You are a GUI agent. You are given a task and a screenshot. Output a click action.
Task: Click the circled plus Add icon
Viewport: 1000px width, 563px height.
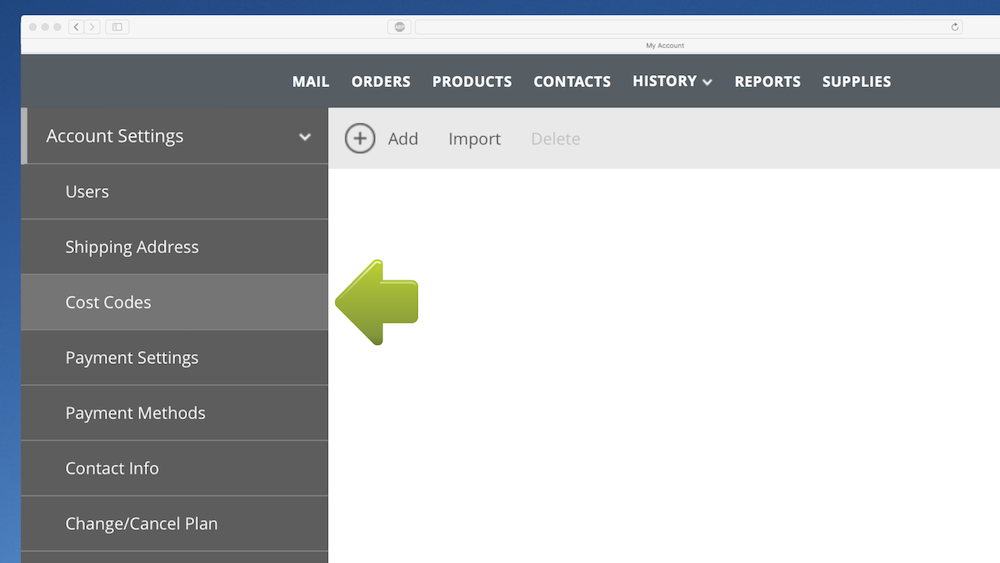click(360, 138)
